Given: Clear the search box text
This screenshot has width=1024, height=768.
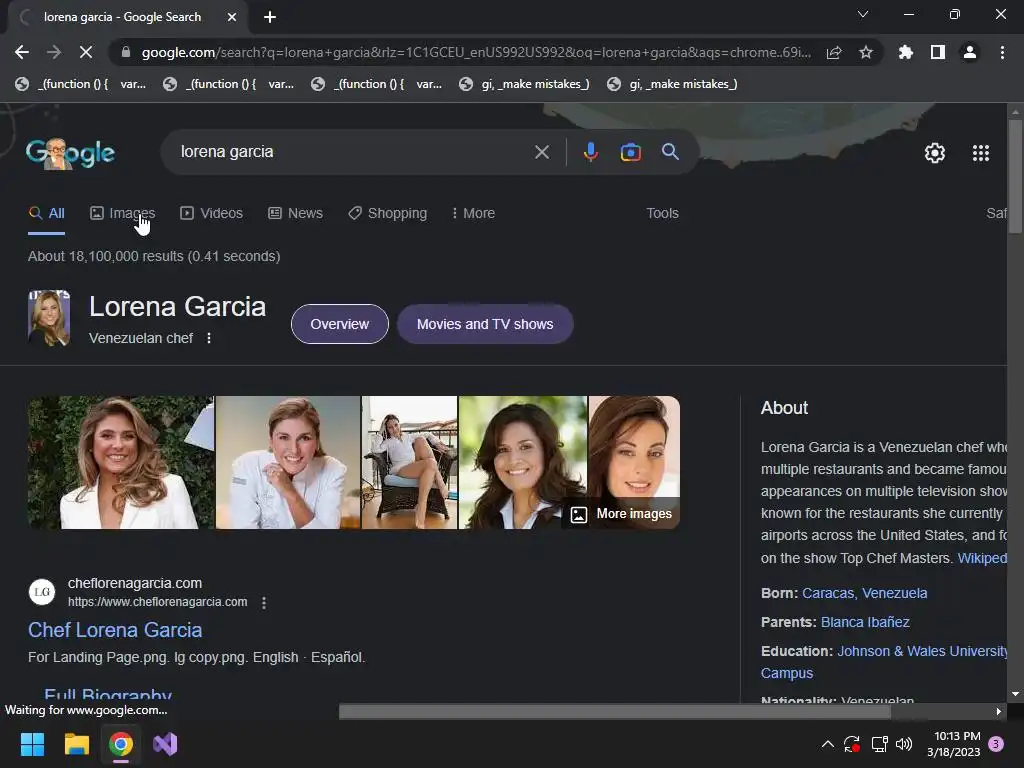Looking at the screenshot, I should point(542,152).
